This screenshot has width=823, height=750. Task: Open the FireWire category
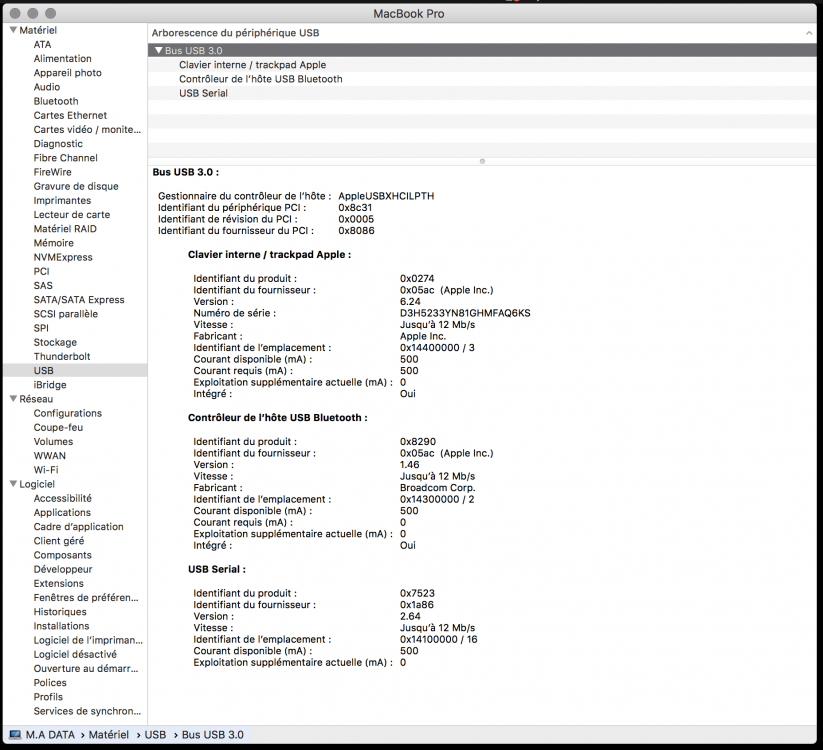click(x=52, y=172)
